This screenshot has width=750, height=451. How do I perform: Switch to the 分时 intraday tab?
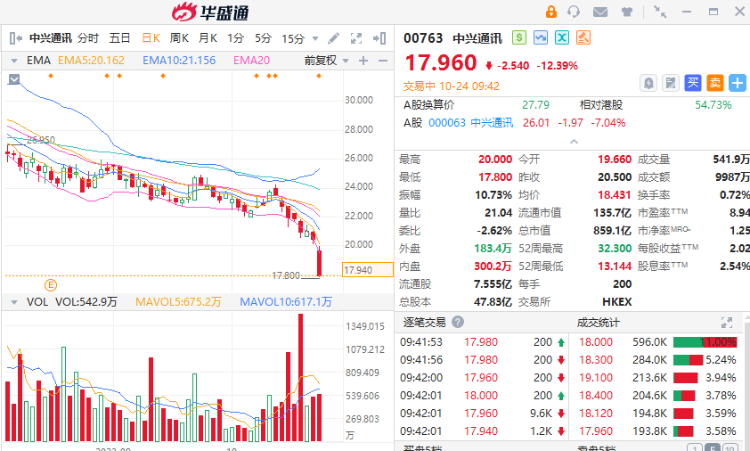(88, 38)
